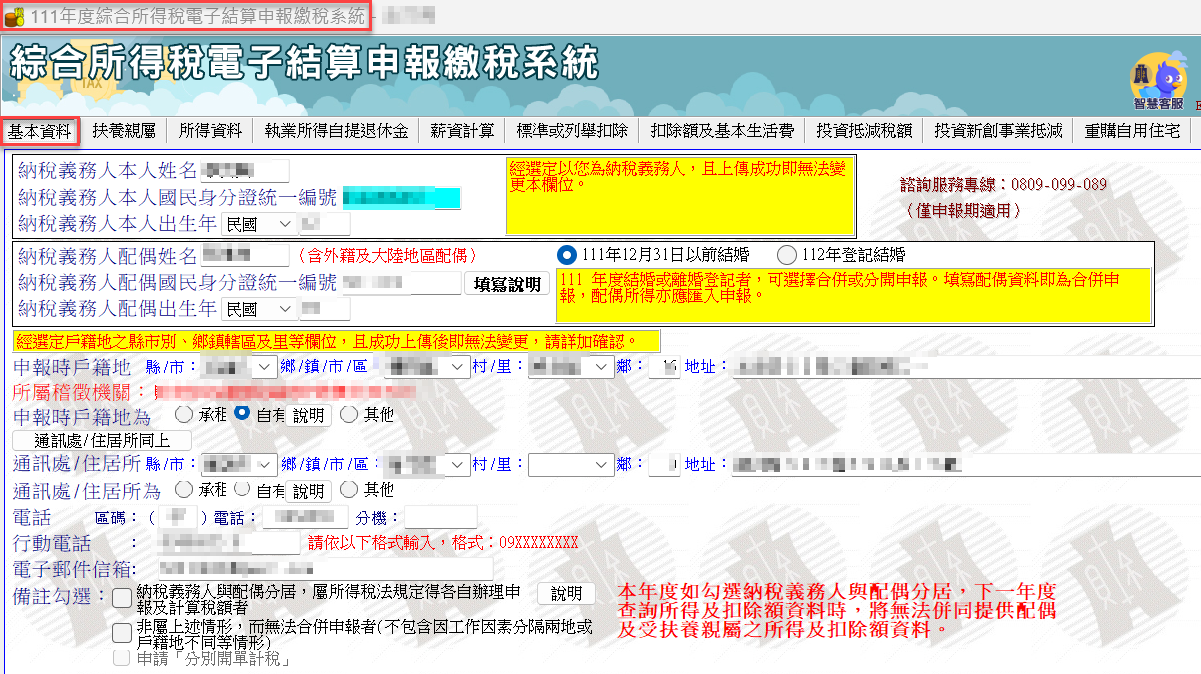The image size is (1201, 674).
Task: Click the 納稅義務人本人姓名 field
Action: pos(245,171)
